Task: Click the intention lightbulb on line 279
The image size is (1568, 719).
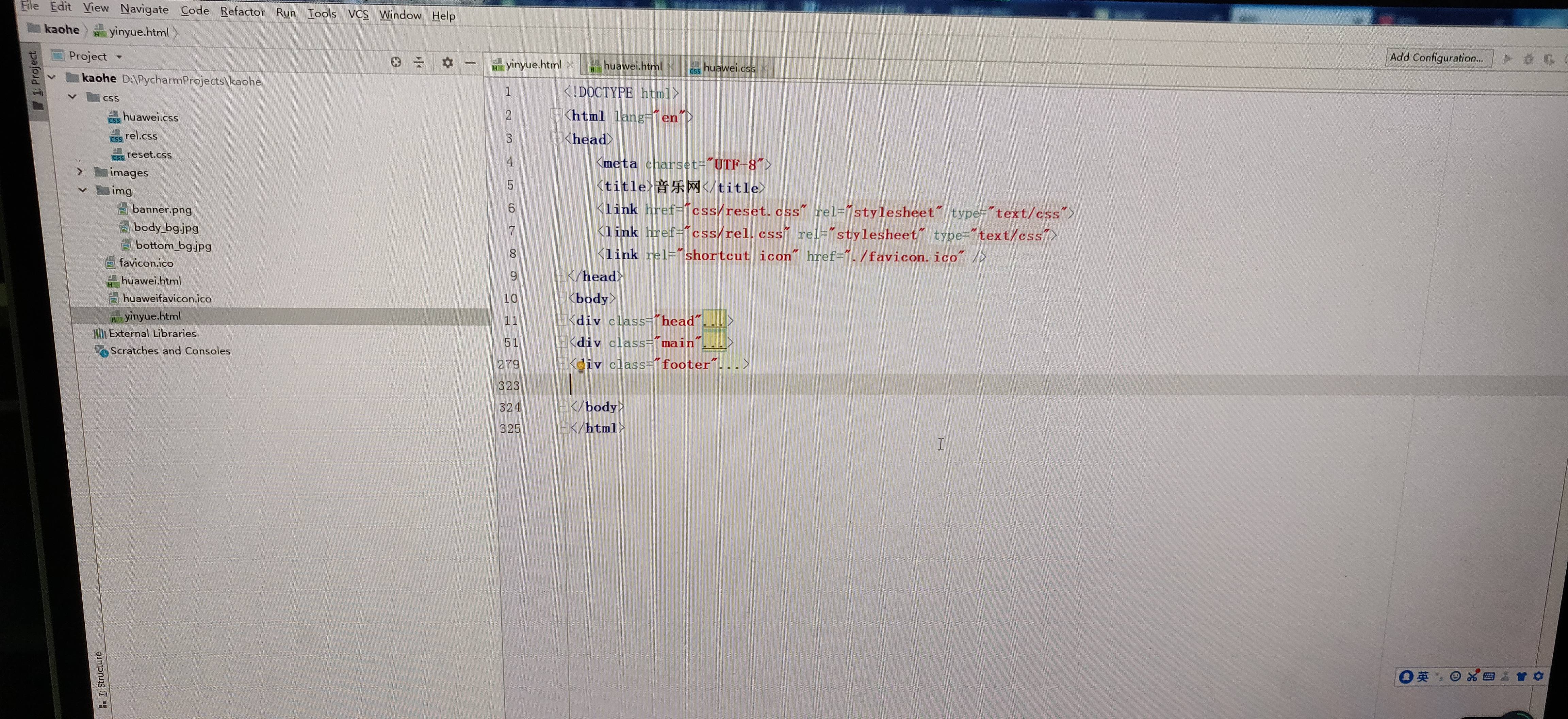Action: (581, 366)
